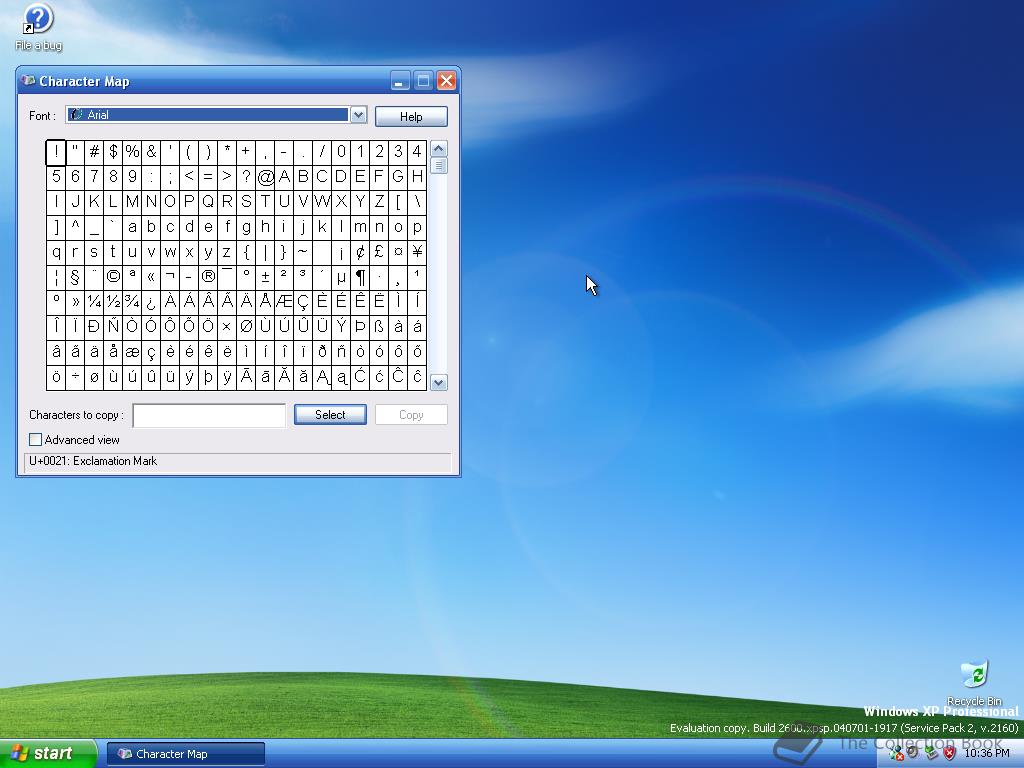Click inside the Characters to copy field
The image size is (1024, 768).
pos(209,415)
